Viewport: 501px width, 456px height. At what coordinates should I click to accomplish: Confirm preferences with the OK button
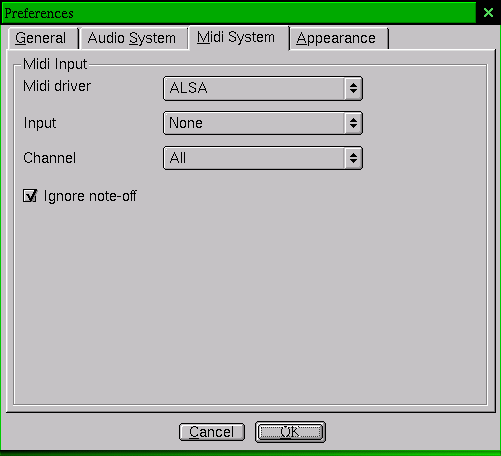290,432
